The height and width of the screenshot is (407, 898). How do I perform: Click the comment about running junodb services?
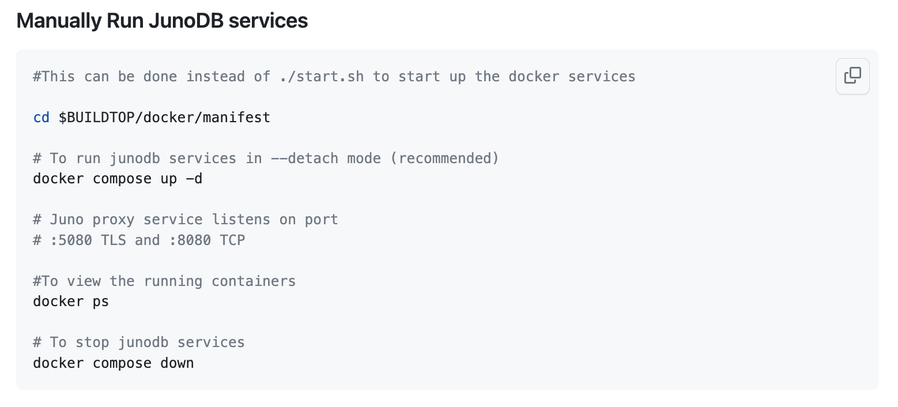266,158
